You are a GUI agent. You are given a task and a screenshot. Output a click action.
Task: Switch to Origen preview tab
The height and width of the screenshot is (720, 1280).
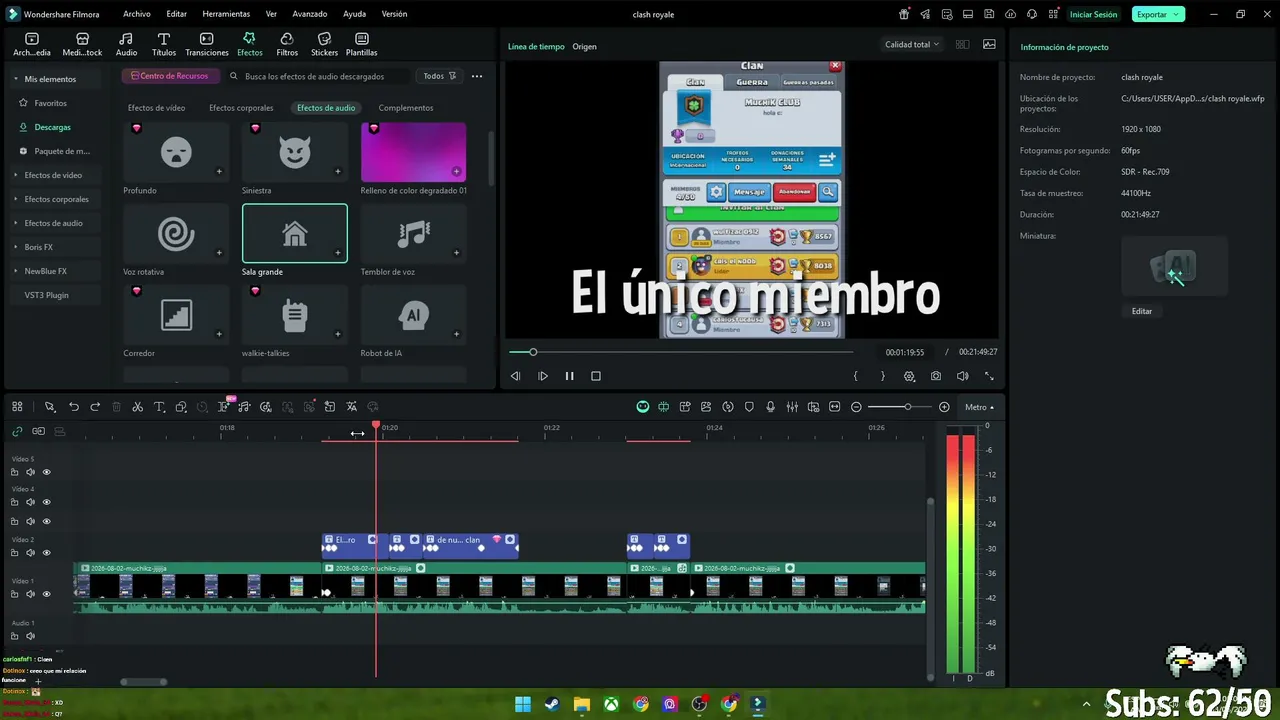tap(584, 47)
